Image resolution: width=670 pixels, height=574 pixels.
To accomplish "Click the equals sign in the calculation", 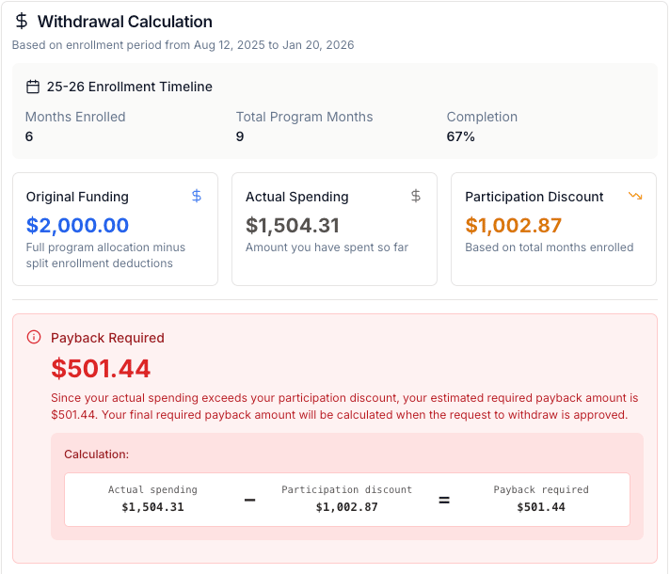I will pos(444,499).
